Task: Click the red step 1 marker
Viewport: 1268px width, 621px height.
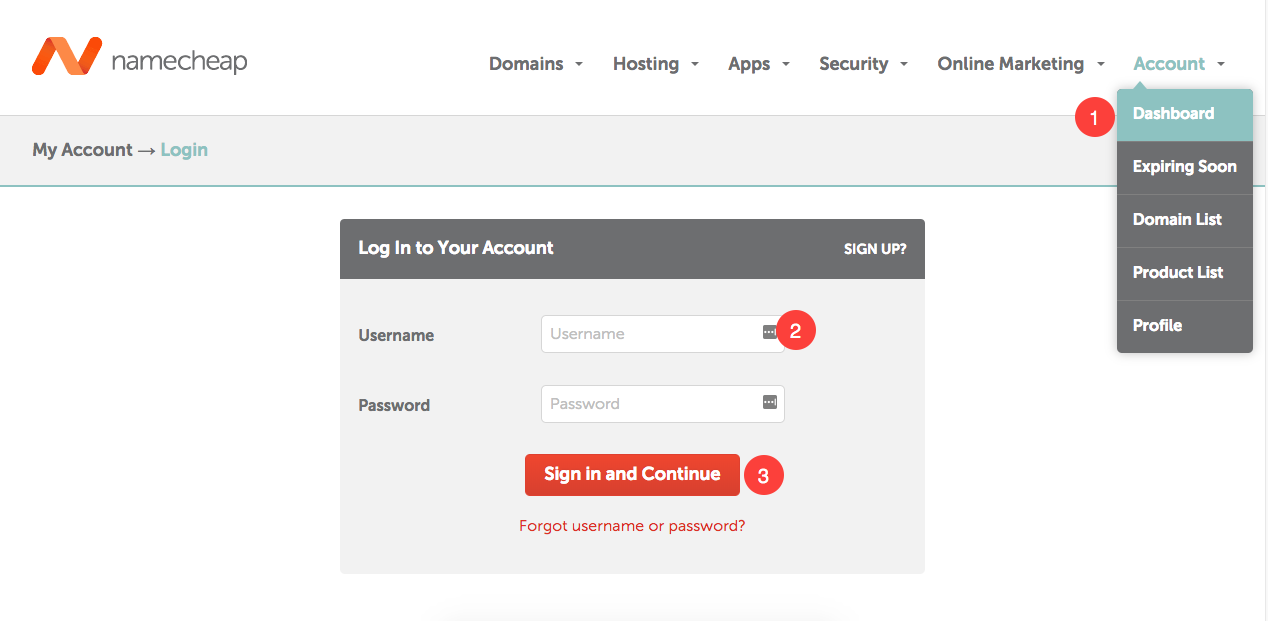Action: tap(1094, 118)
